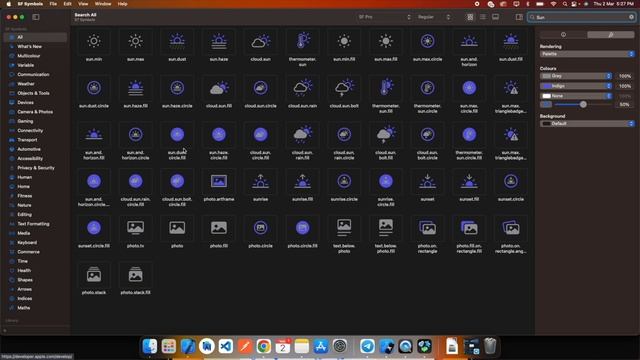
Task: Select the sun.max.circle symbol
Action: 427,41
